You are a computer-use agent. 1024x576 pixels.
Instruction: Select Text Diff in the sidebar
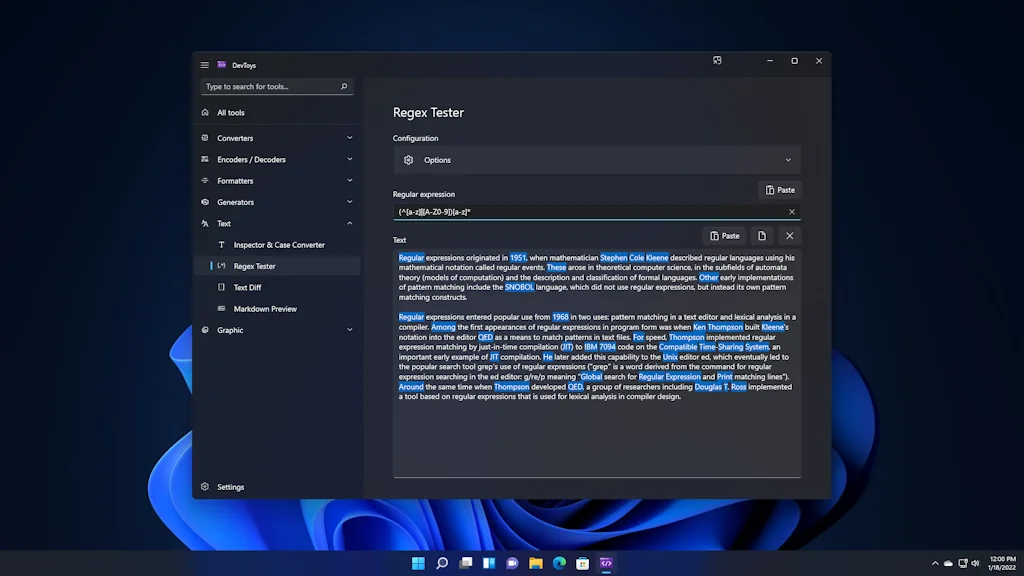pos(247,288)
